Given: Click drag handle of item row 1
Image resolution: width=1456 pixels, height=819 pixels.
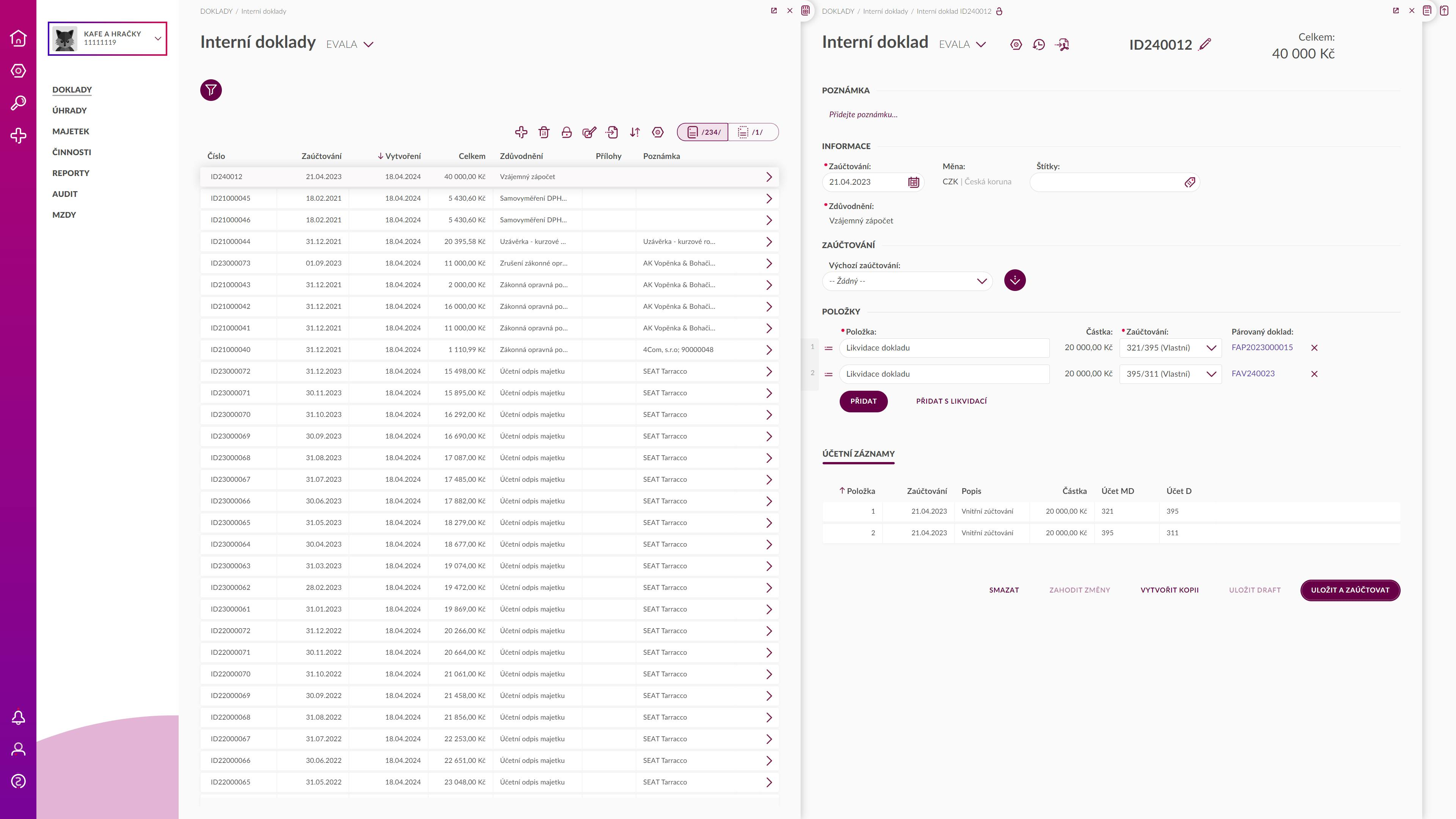Looking at the screenshot, I should tap(829, 348).
